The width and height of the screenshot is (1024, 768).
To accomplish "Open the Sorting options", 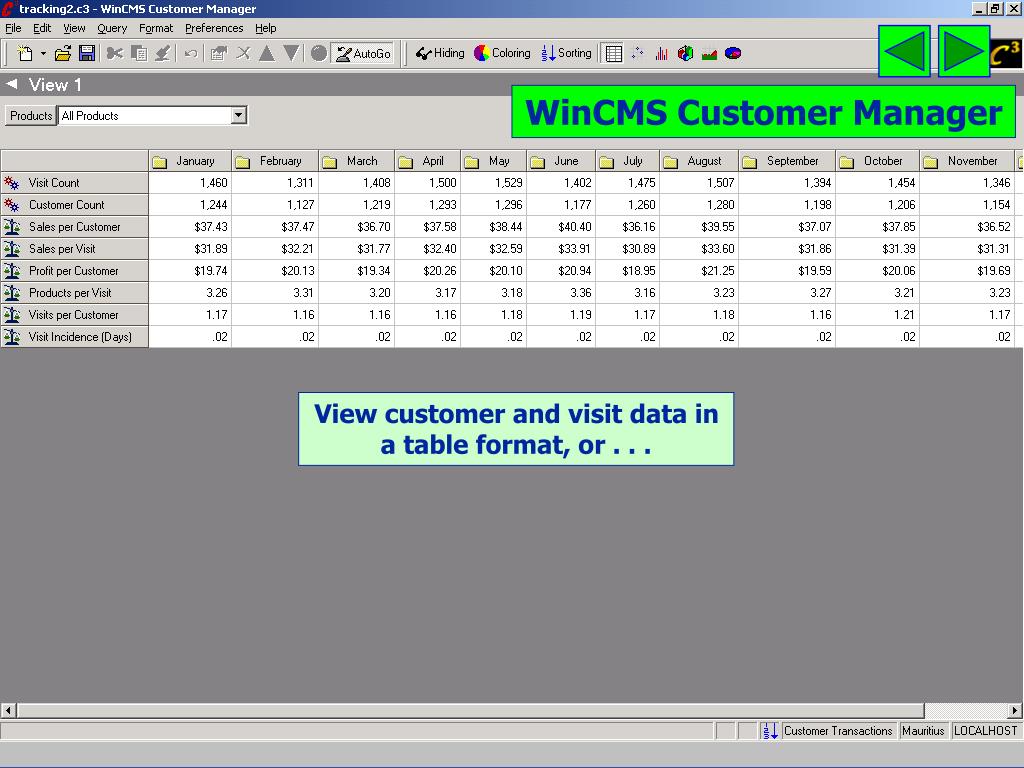I will [566, 54].
